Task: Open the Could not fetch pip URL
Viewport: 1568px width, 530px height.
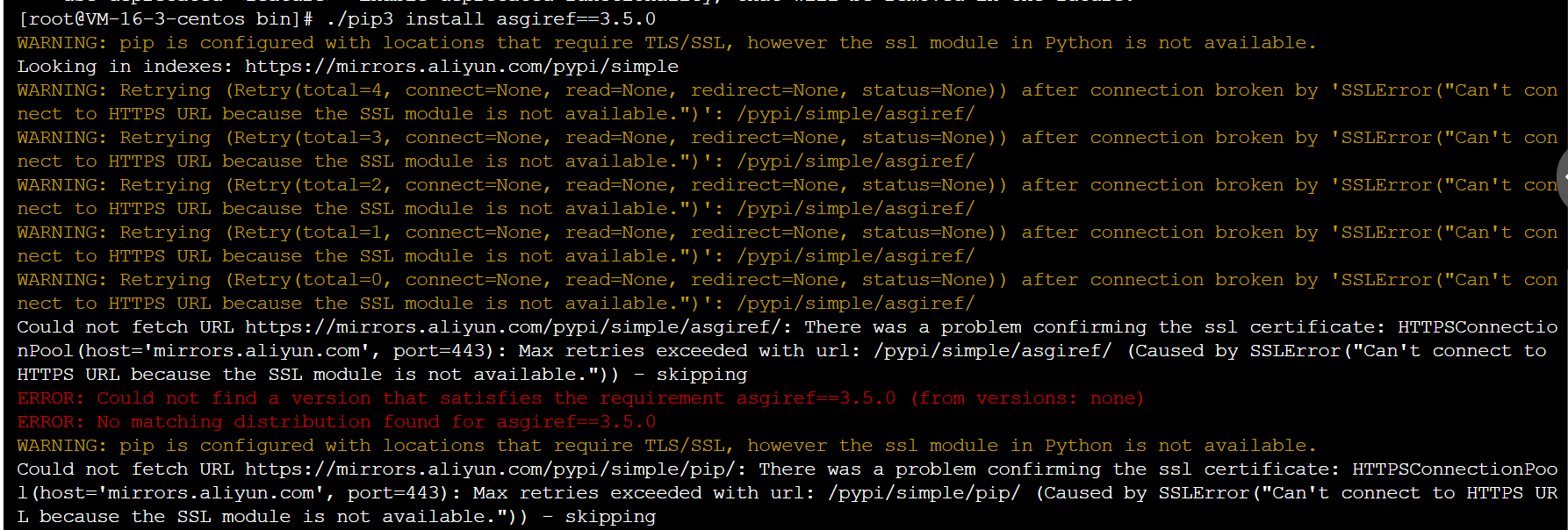Action: pos(490,469)
